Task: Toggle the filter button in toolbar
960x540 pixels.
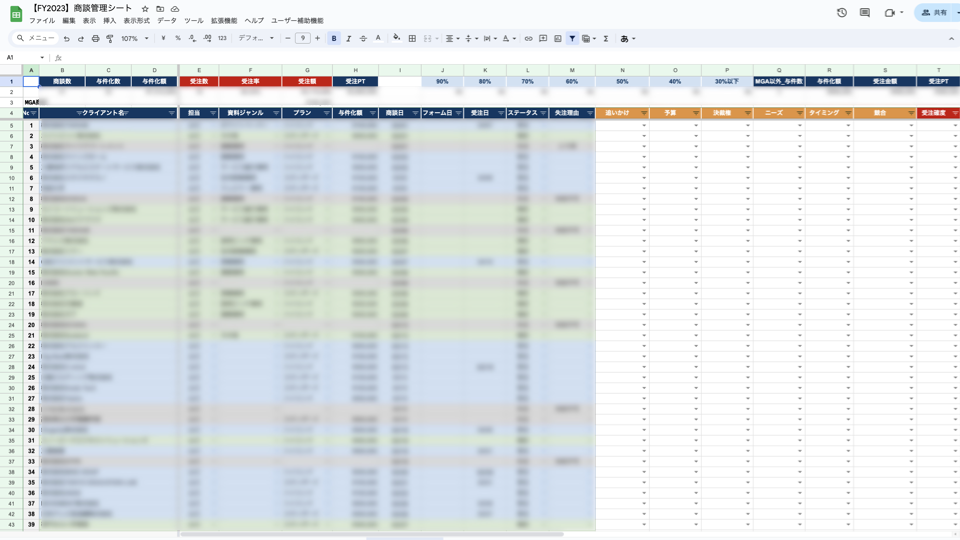Action: pos(572,39)
